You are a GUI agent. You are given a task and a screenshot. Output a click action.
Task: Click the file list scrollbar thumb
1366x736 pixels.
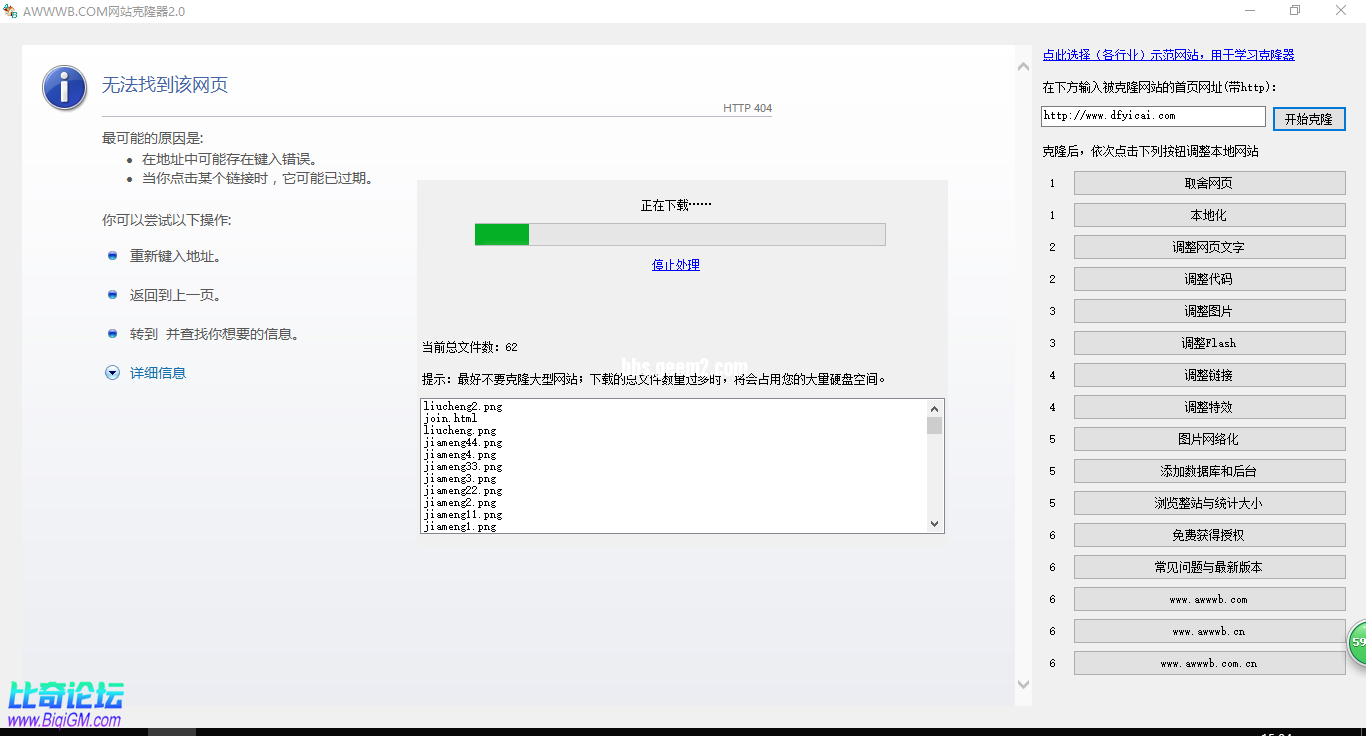935,425
